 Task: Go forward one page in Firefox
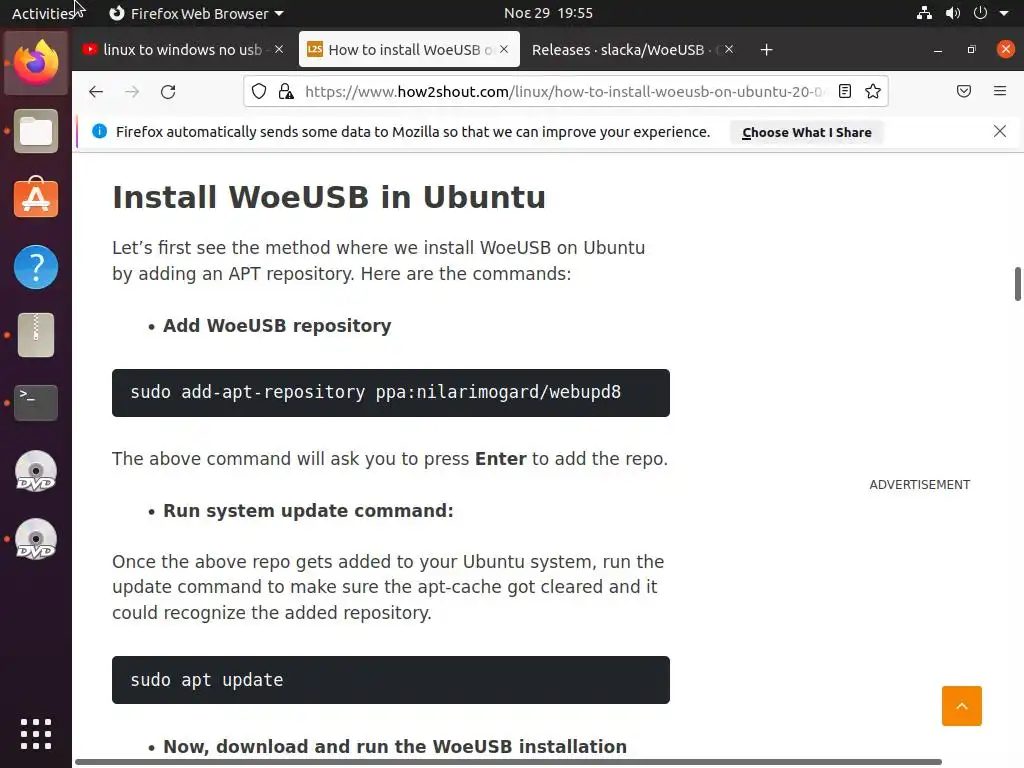pyautogui.click(x=132, y=91)
